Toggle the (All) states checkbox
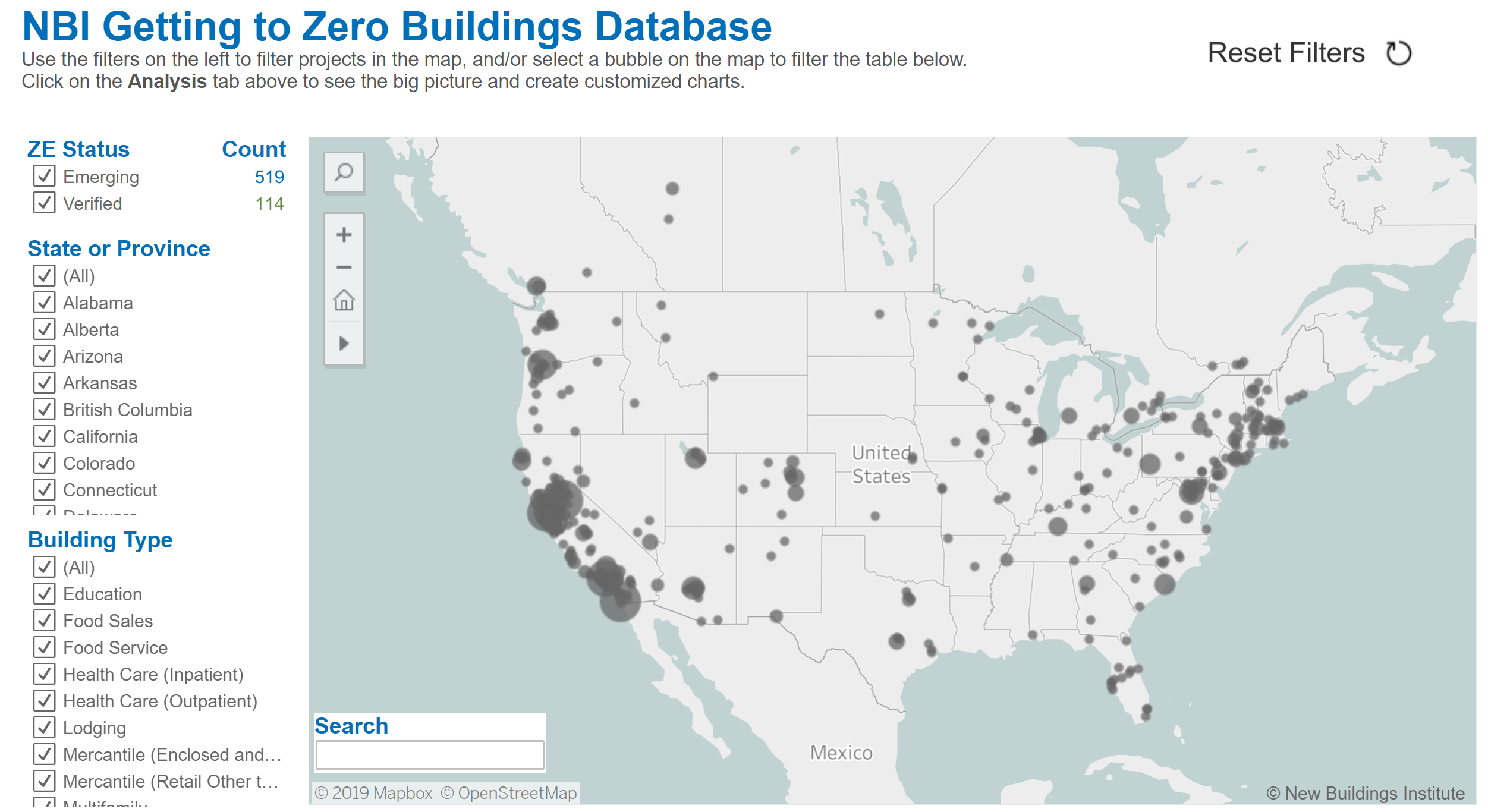The width and height of the screenshot is (1488, 812). [44, 275]
